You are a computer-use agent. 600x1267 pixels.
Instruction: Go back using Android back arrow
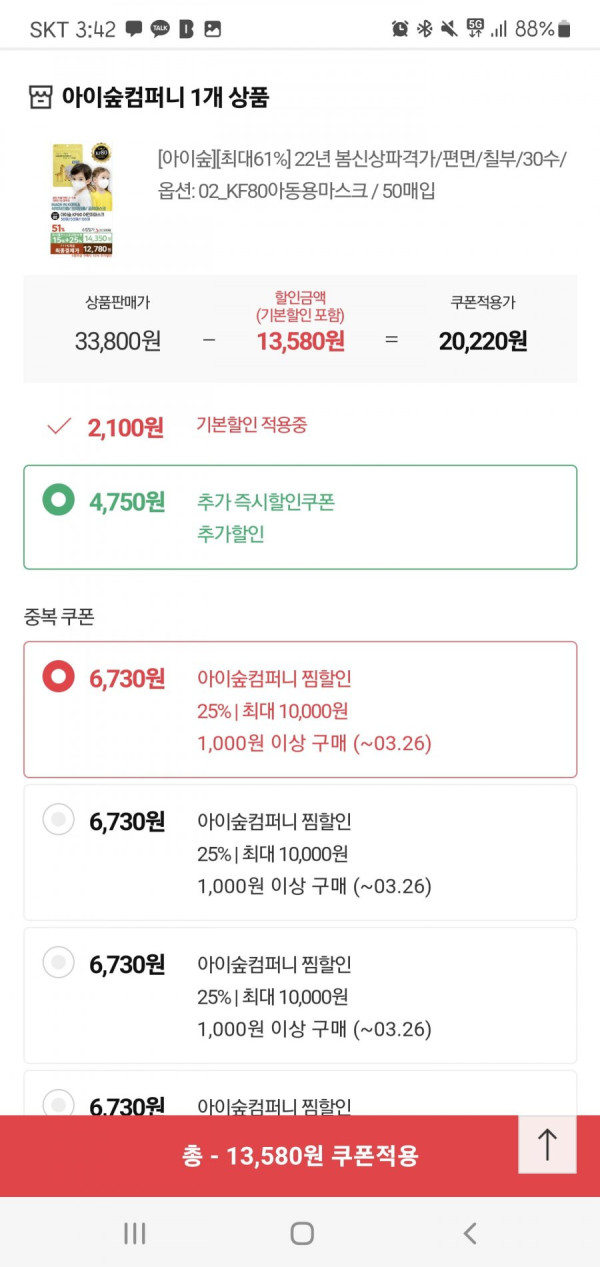click(x=470, y=1233)
